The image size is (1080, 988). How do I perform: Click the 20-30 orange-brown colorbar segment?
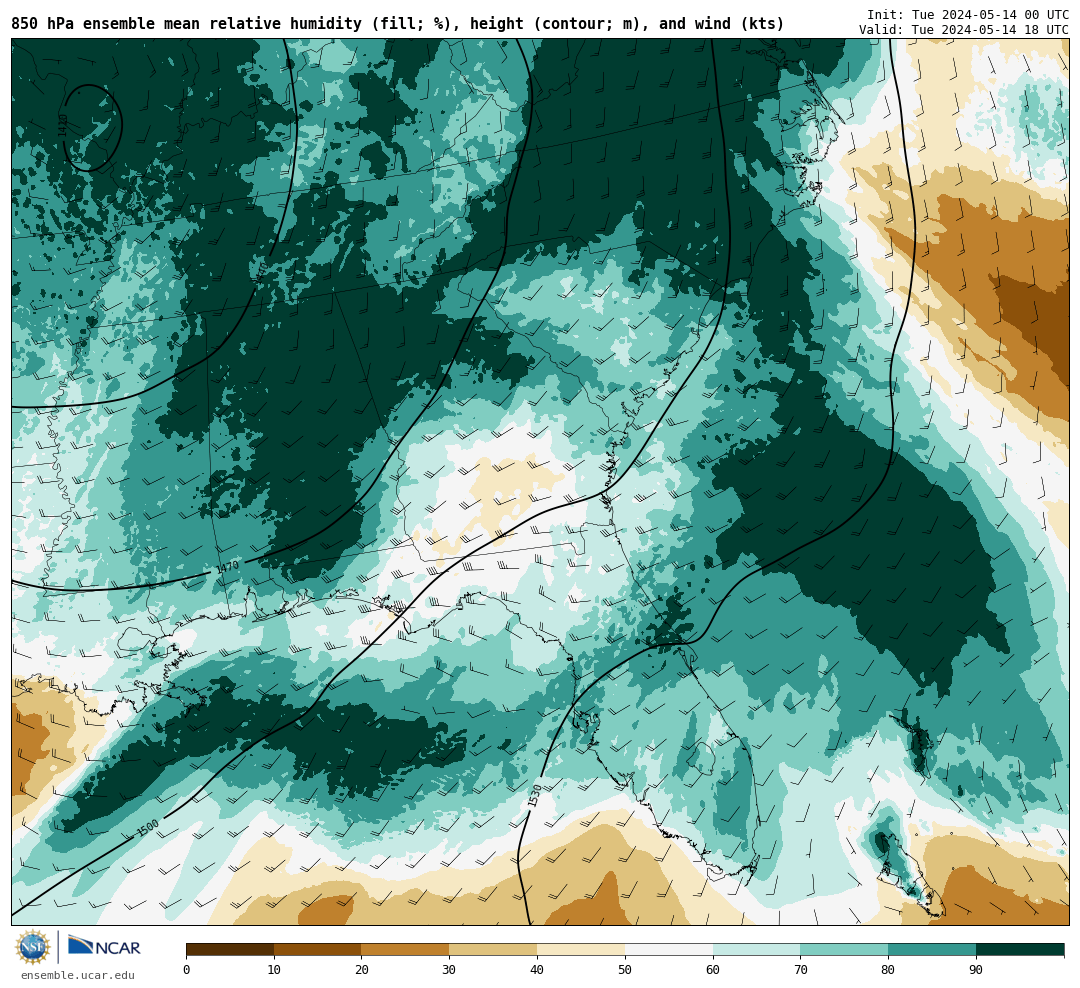coord(406,950)
